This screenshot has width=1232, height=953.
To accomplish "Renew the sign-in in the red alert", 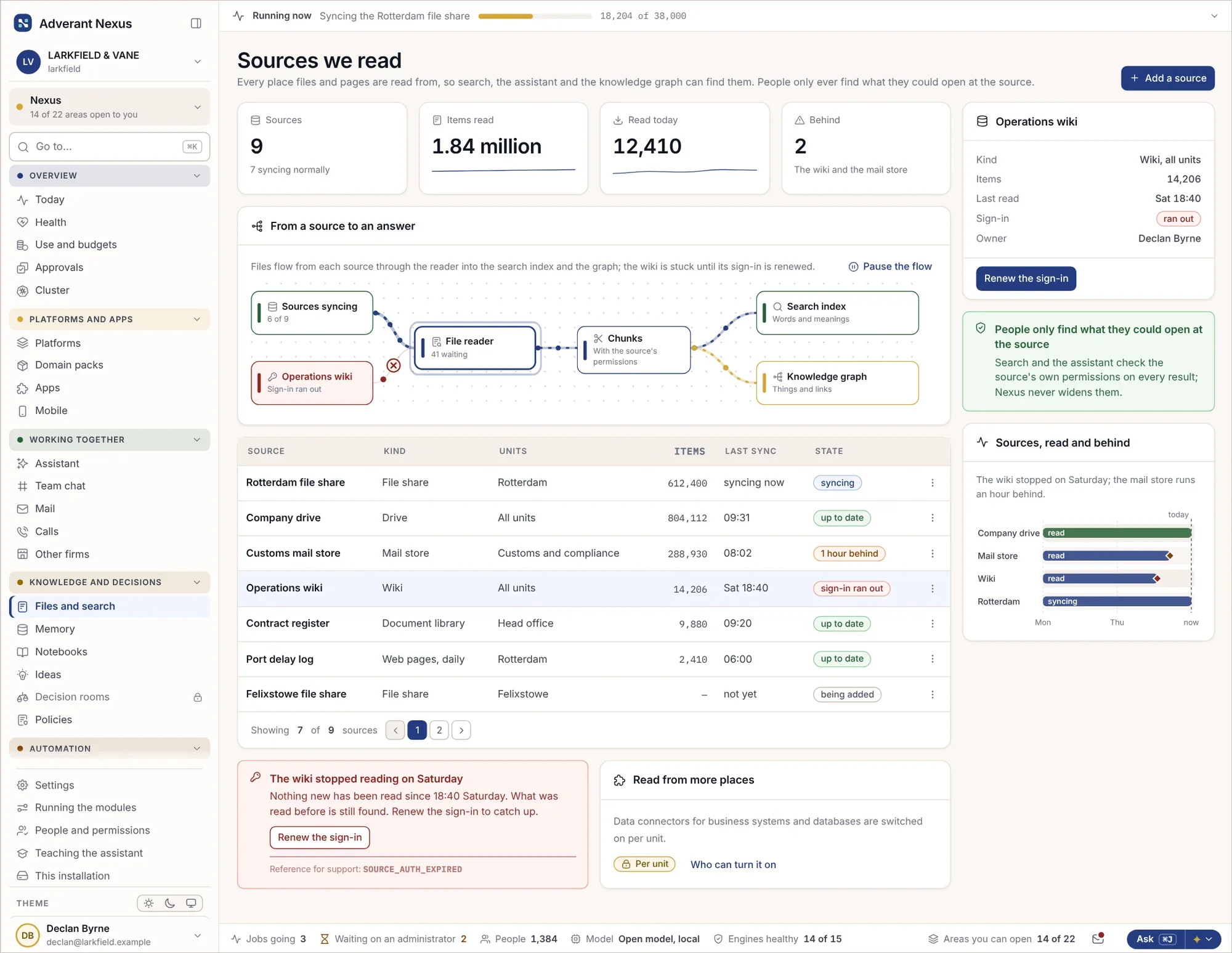I will pyautogui.click(x=320, y=837).
